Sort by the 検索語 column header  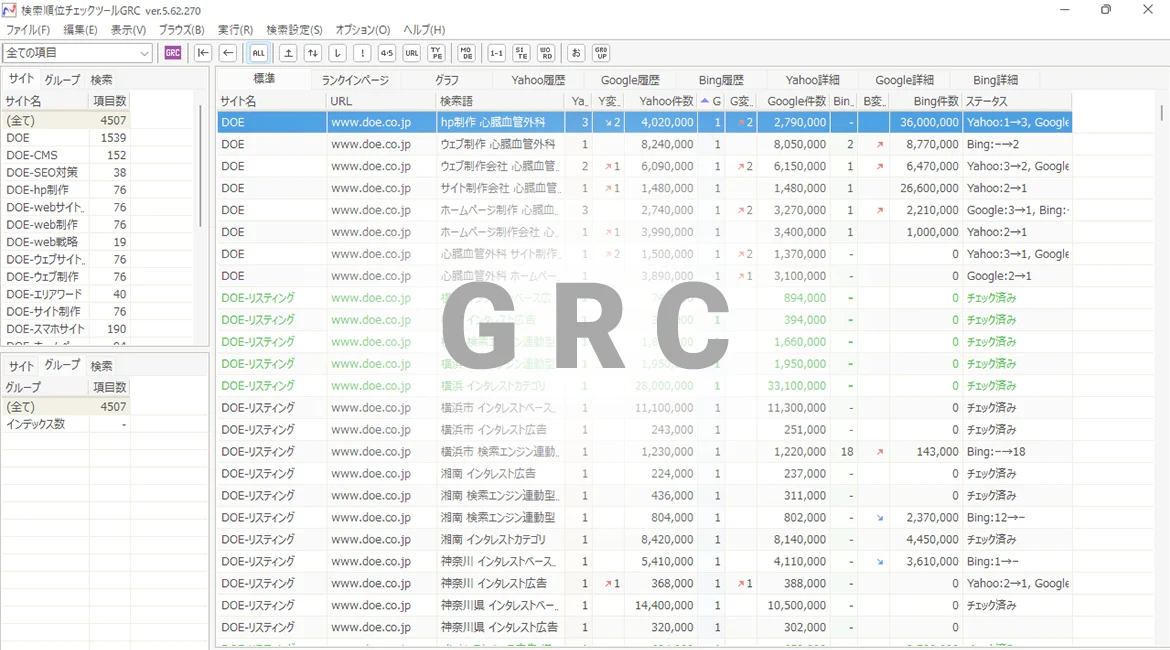pos(500,101)
